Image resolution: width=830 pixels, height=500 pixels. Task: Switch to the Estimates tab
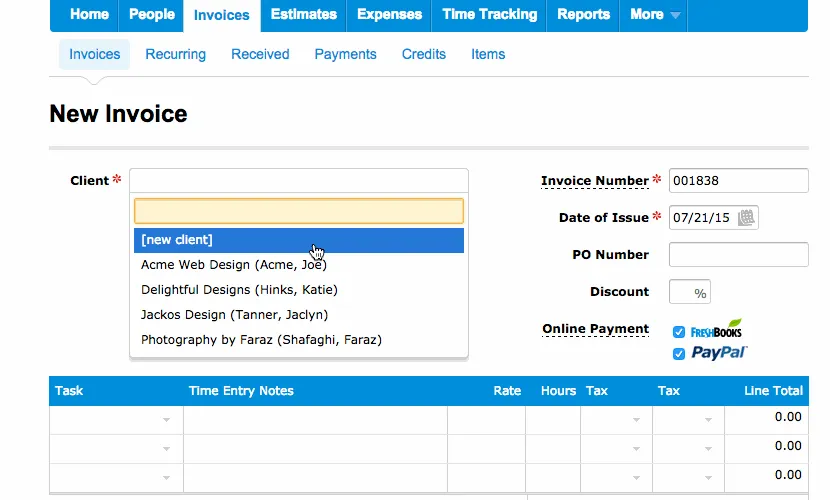[x=303, y=15]
